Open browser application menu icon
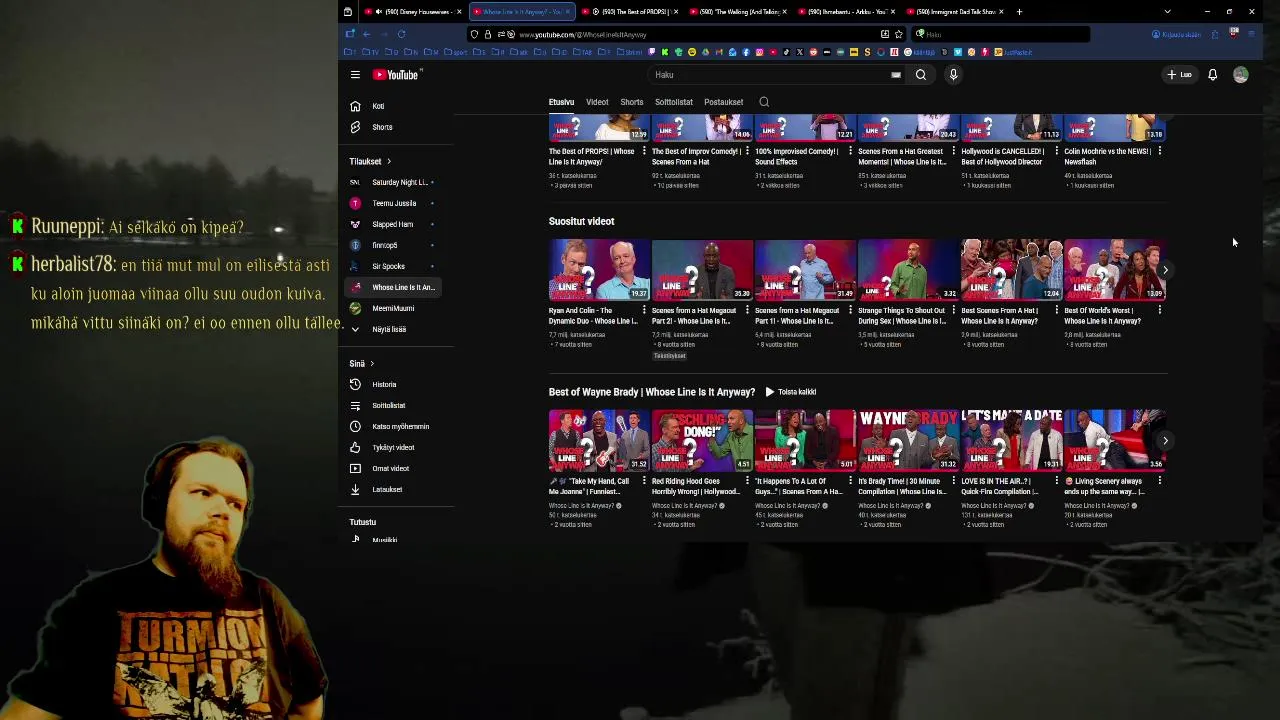 click(x=1250, y=34)
